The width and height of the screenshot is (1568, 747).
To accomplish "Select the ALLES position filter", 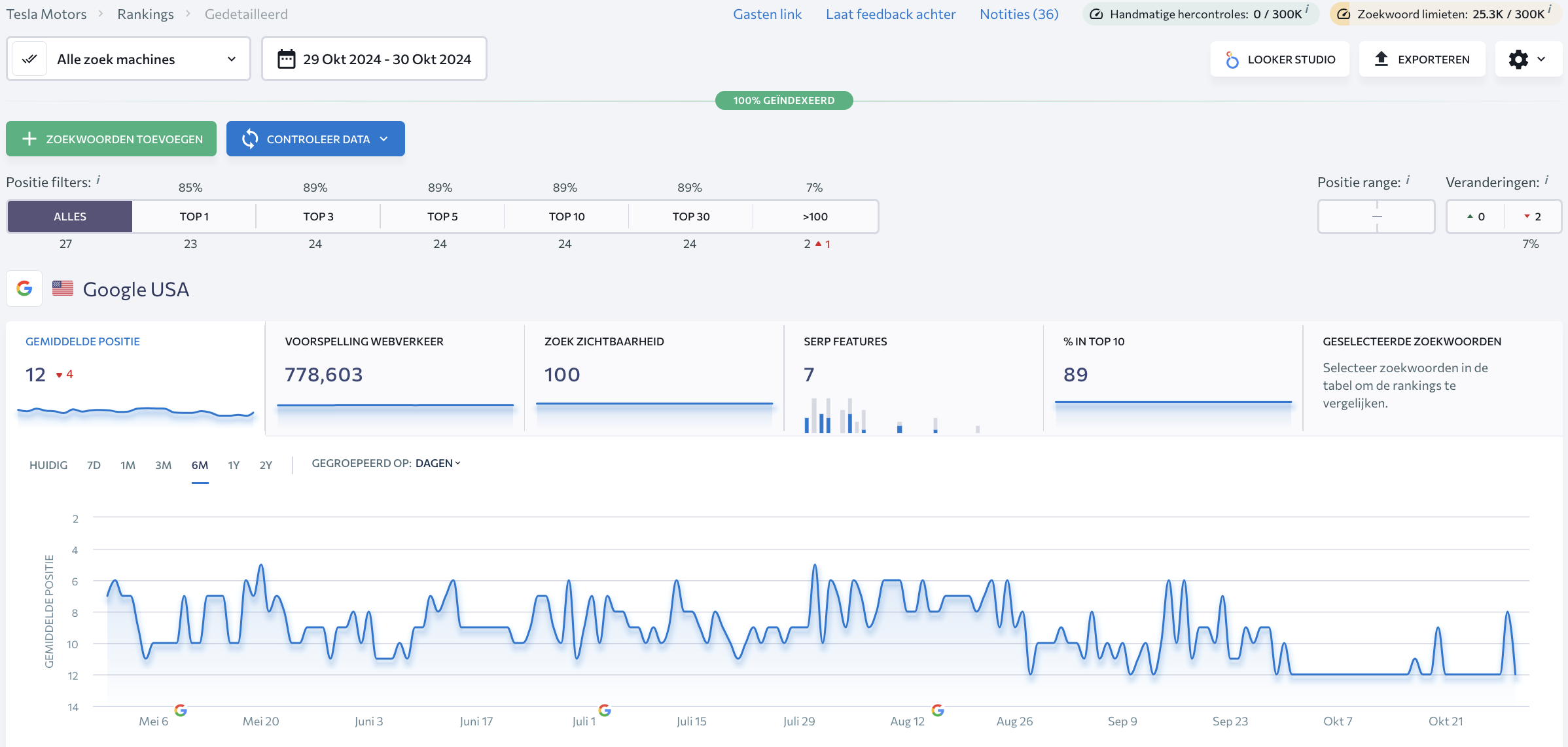I will pyautogui.click(x=70, y=217).
